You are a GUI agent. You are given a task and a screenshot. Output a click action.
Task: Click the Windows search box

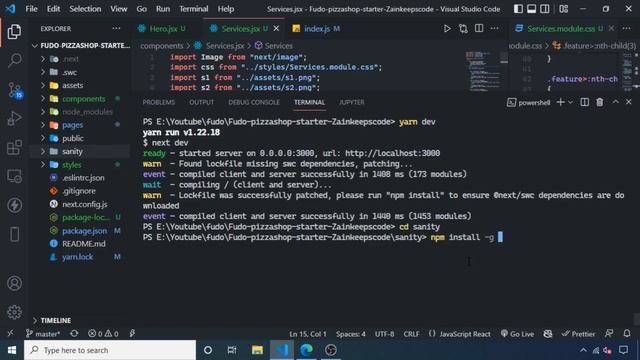[x=110, y=350]
